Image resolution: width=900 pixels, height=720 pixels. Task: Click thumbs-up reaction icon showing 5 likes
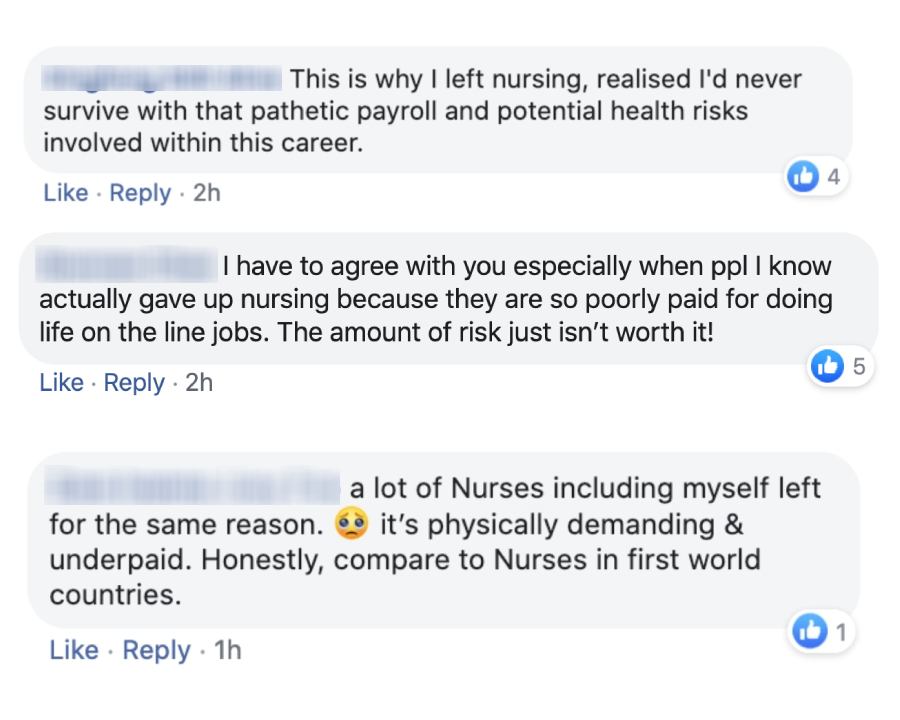[x=829, y=368]
